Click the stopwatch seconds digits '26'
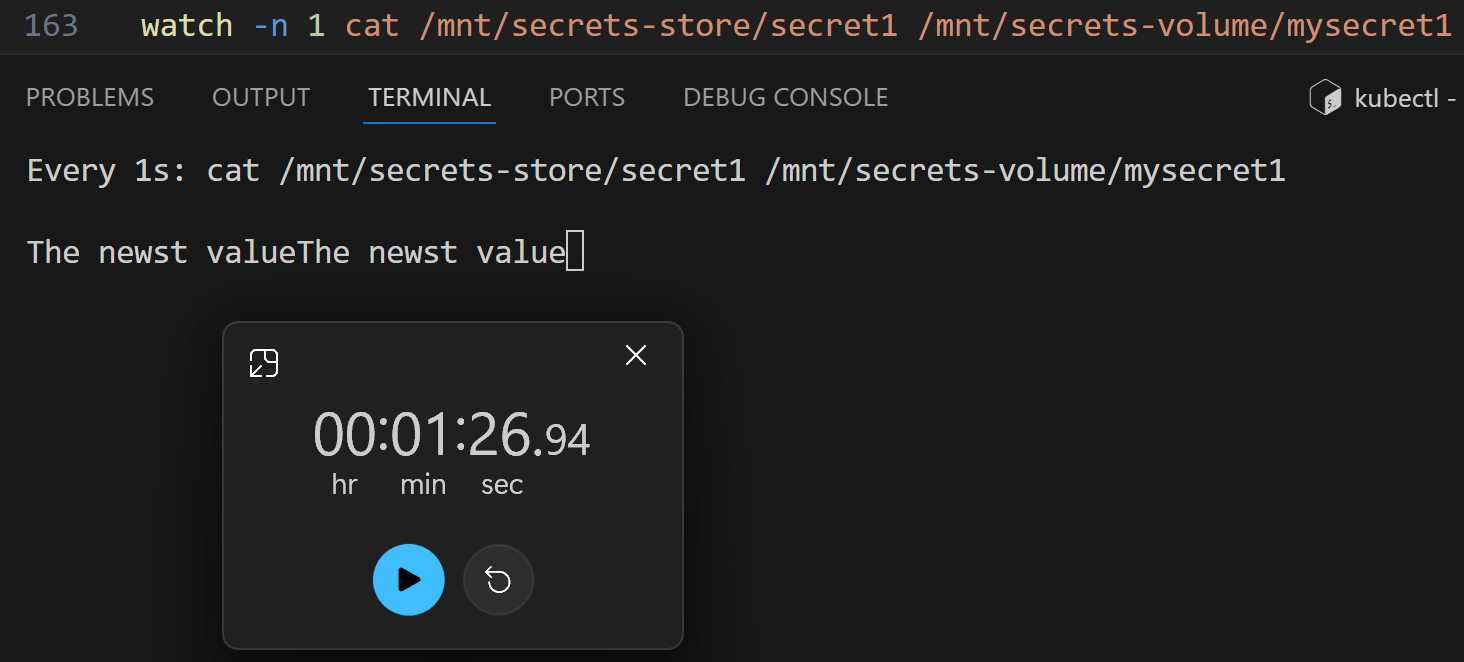Screen dimensions: 1464x662 point(500,436)
